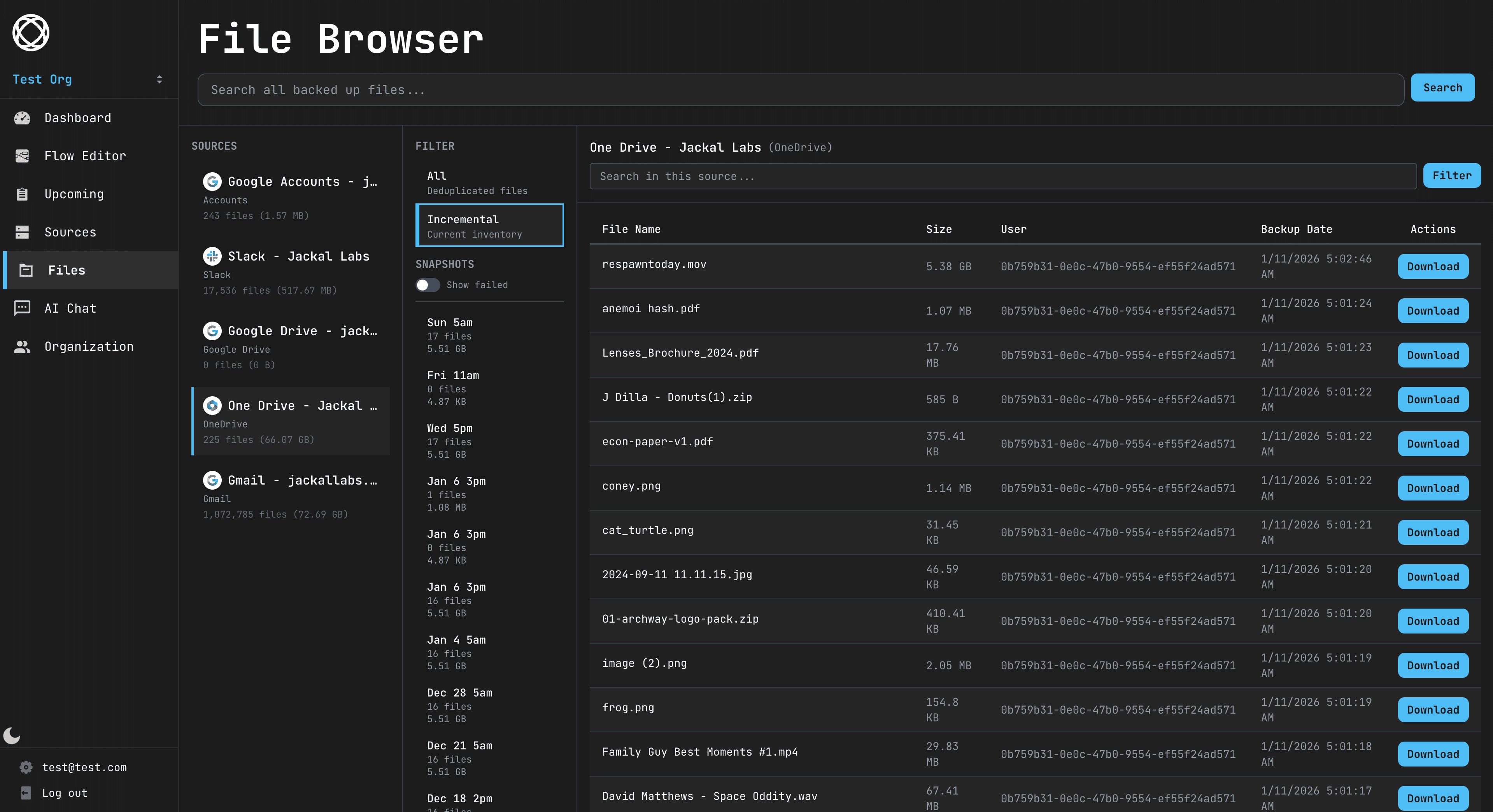1493x812 pixels.
Task: Click Log out in sidebar
Action: (x=64, y=793)
